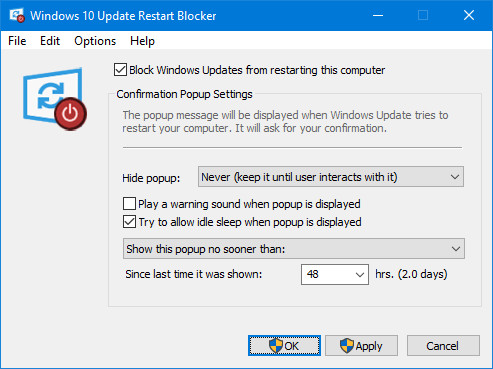493x369 pixels.
Task: Close the Restart Blocker window
Action: (469, 15)
